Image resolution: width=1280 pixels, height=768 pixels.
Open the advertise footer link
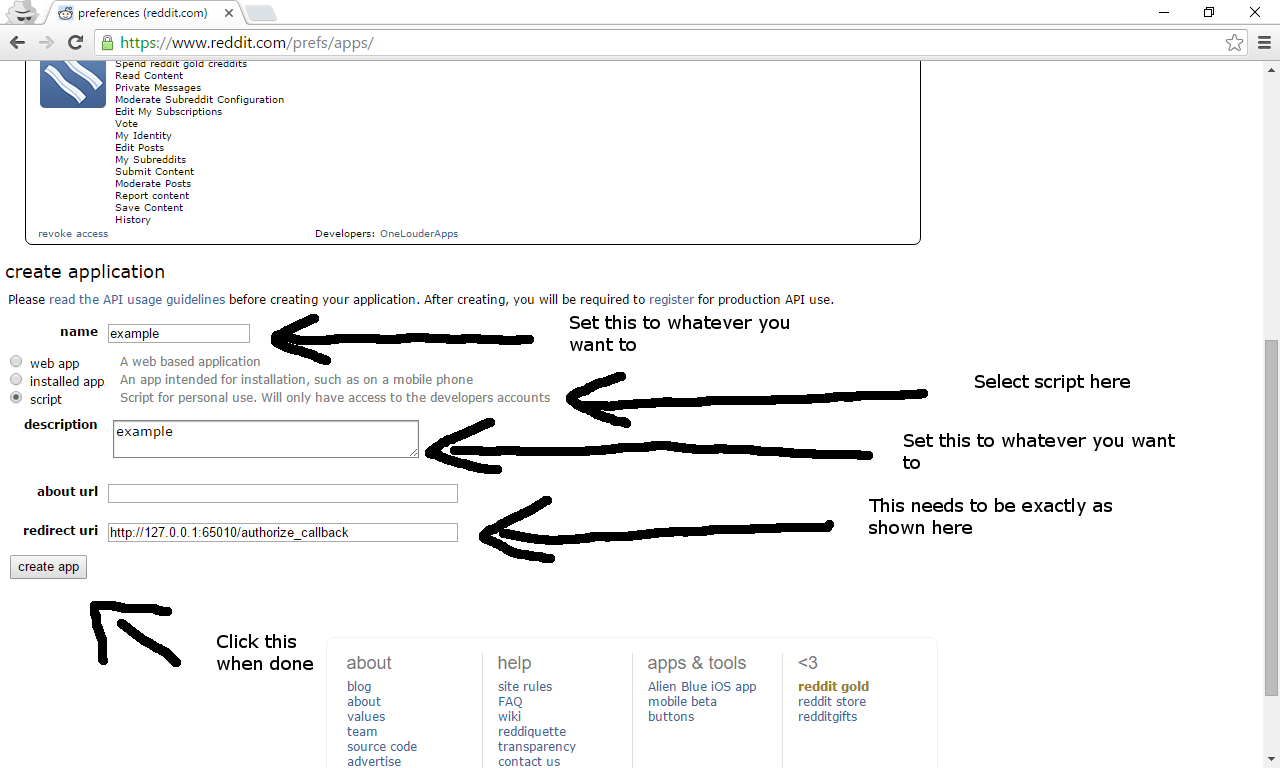(374, 762)
